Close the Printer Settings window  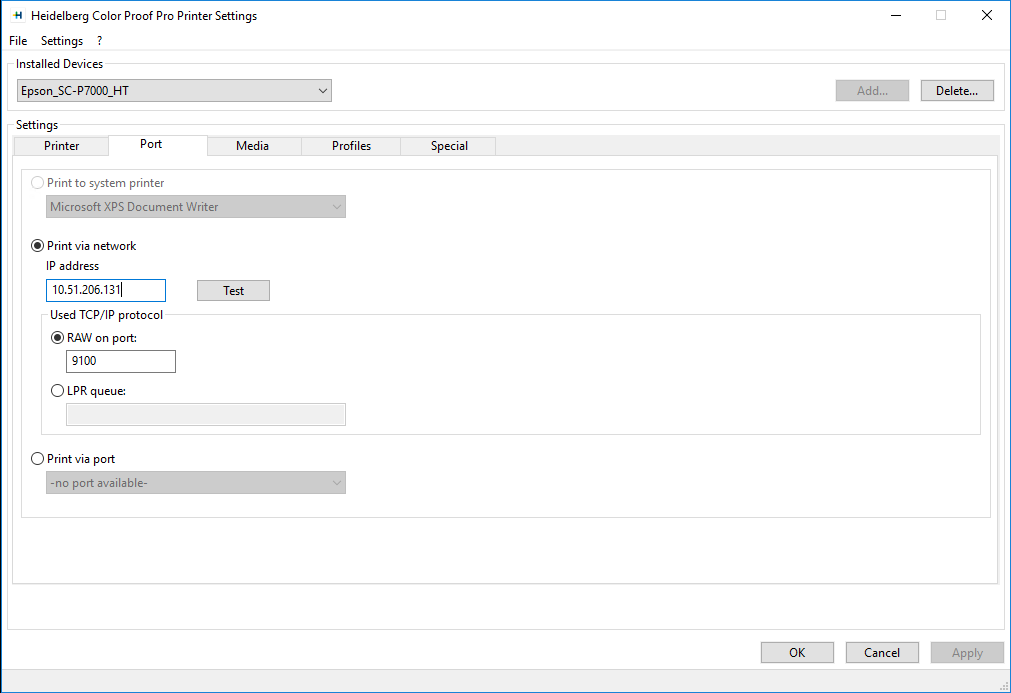point(986,15)
